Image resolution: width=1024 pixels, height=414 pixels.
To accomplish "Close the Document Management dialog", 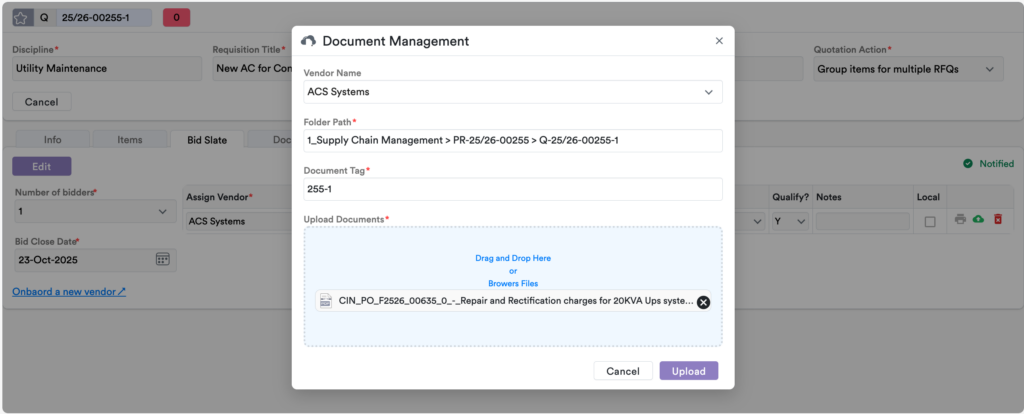I will tap(718, 41).
